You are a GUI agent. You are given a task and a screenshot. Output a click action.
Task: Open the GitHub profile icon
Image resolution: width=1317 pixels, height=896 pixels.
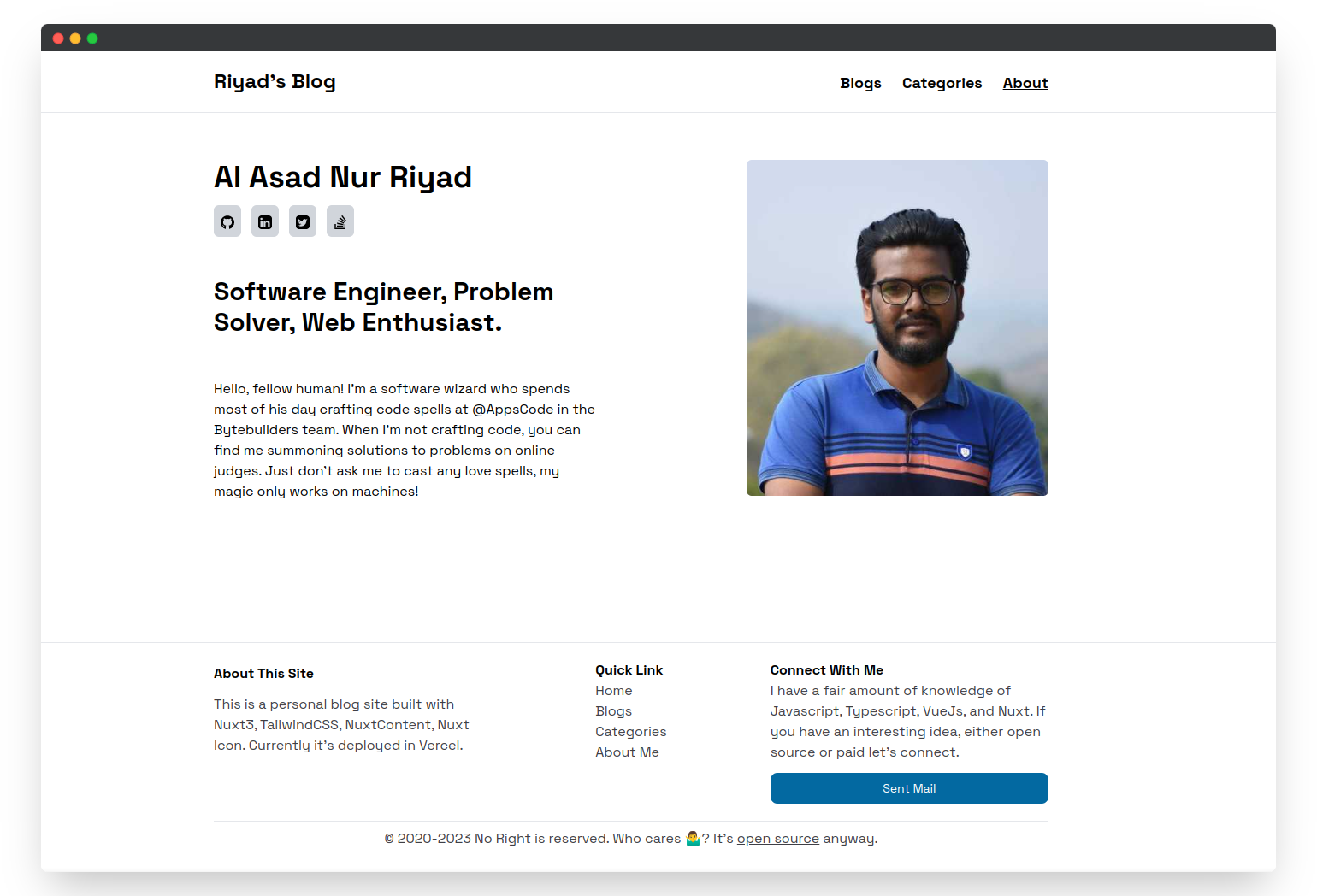click(x=227, y=221)
